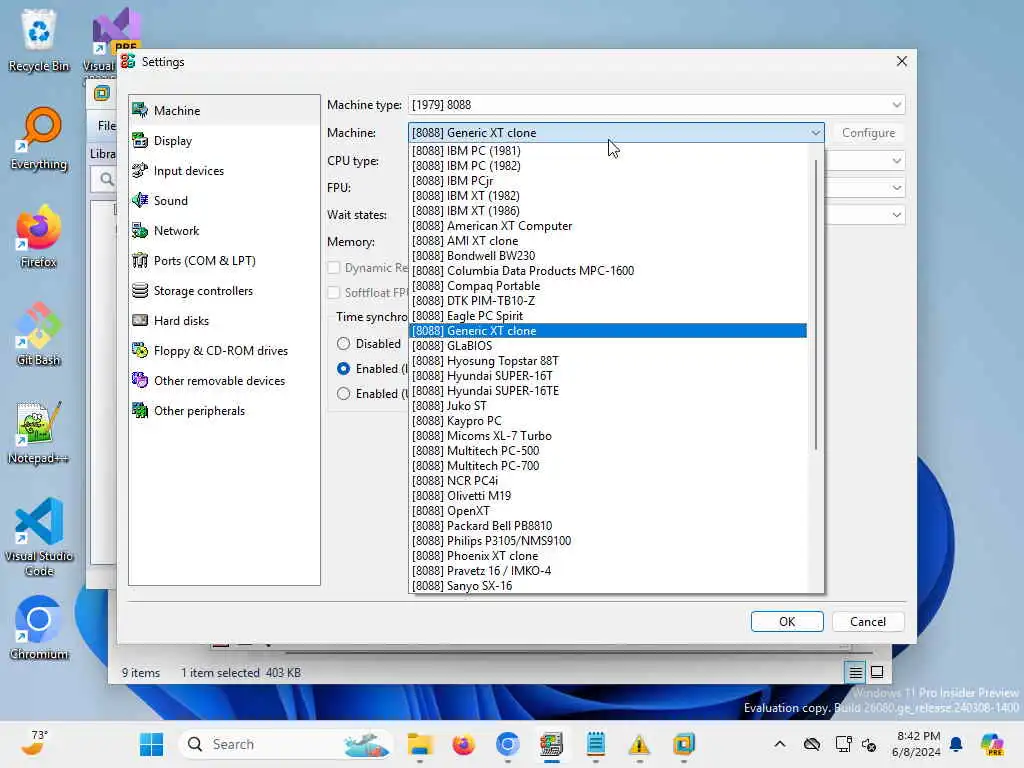Screen dimensions: 1024x768
Task: Open the notification bell in tray
Action: point(956,744)
